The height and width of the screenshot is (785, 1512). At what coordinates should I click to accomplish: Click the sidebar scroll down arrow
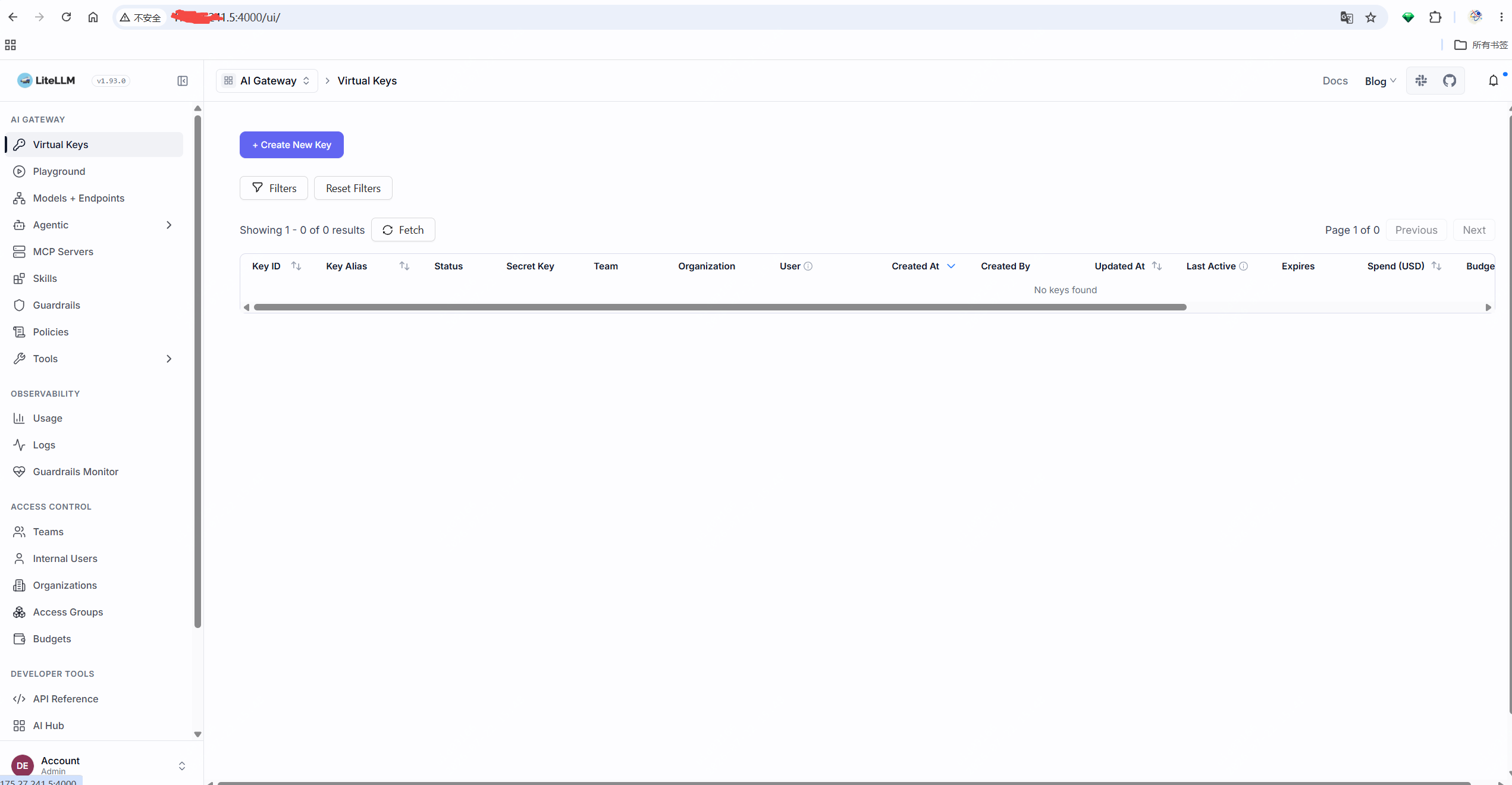click(x=197, y=734)
